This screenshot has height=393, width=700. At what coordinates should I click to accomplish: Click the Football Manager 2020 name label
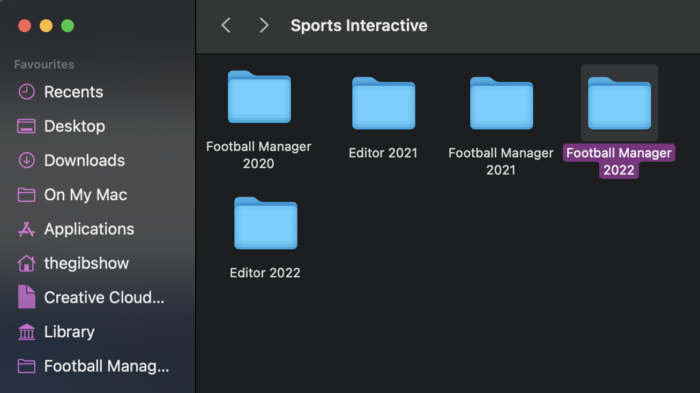[259, 155]
